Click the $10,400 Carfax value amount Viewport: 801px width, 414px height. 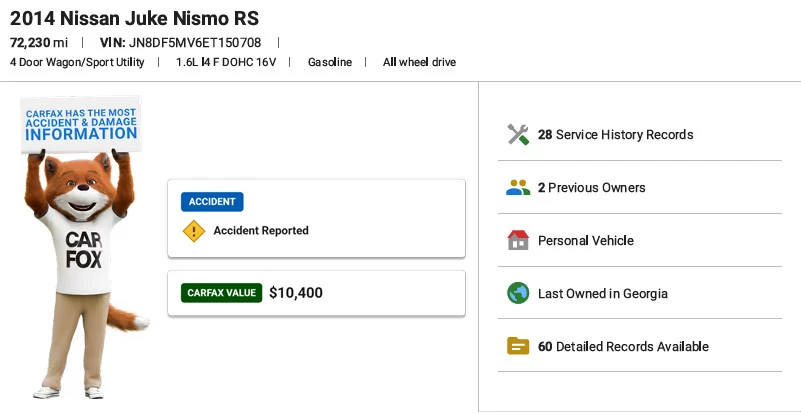[296, 293]
